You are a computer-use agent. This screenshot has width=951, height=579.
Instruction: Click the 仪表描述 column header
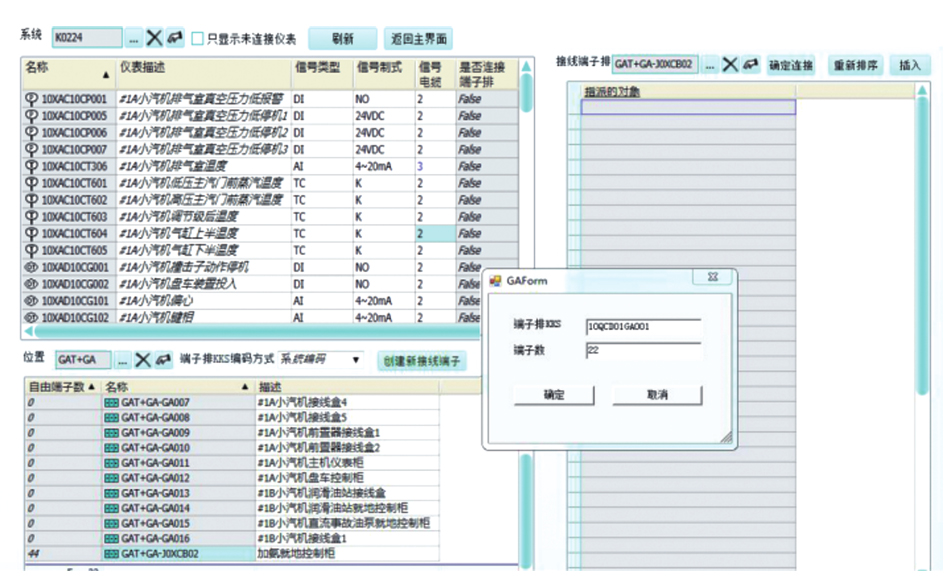coord(203,74)
